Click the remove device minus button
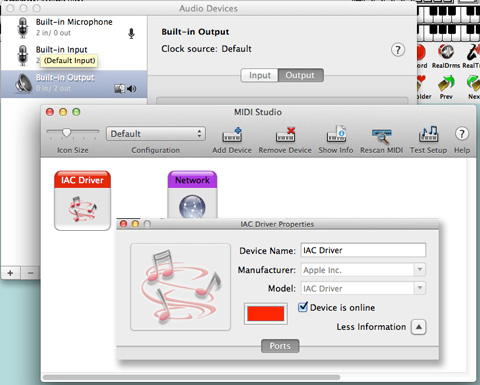This screenshot has height=385, width=480. [30, 273]
